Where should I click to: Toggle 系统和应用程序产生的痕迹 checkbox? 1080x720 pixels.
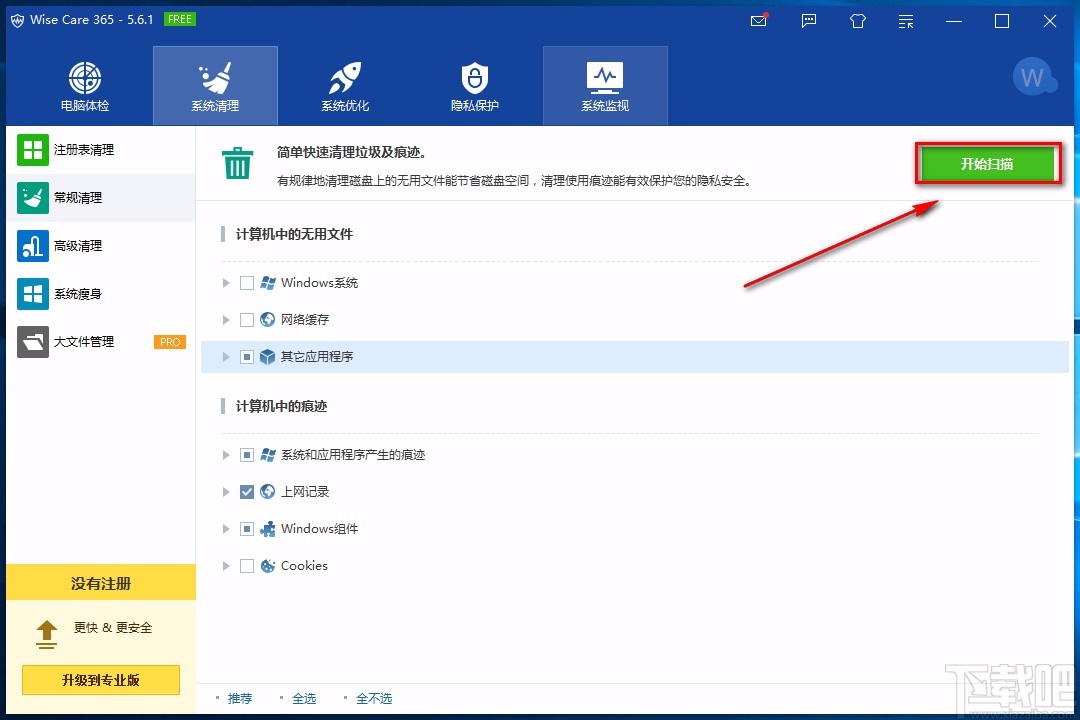click(x=247, y=455)
